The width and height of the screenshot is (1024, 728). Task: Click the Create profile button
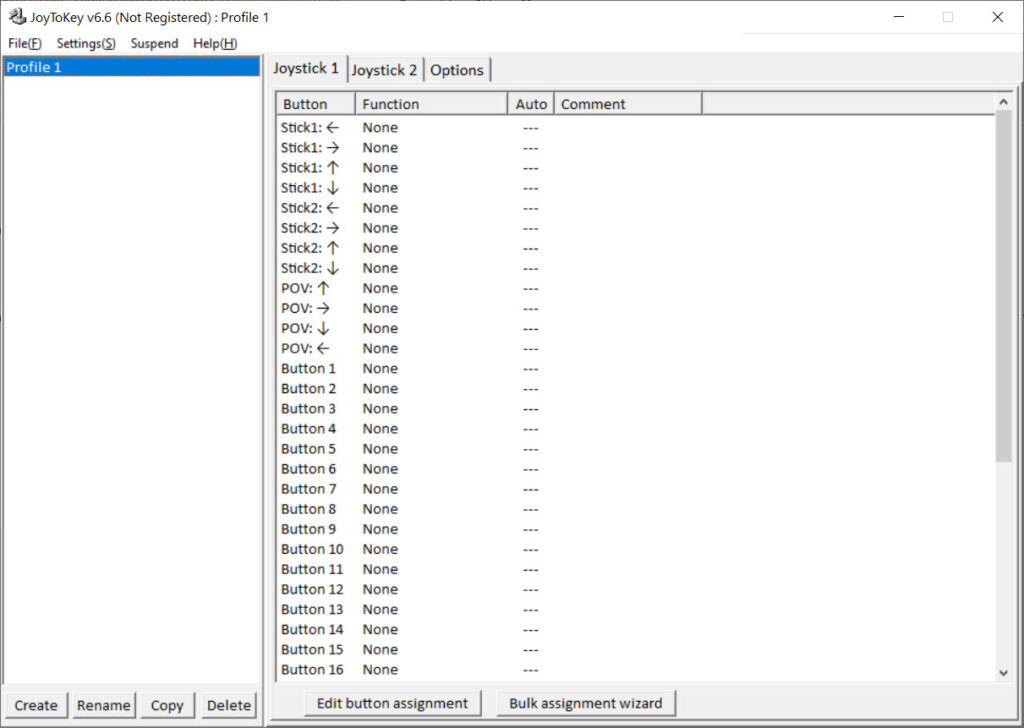point(36,705)
